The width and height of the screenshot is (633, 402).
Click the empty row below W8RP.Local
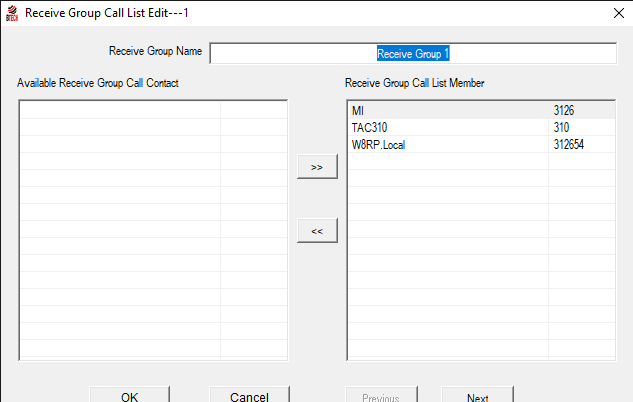tap(447, 162)
